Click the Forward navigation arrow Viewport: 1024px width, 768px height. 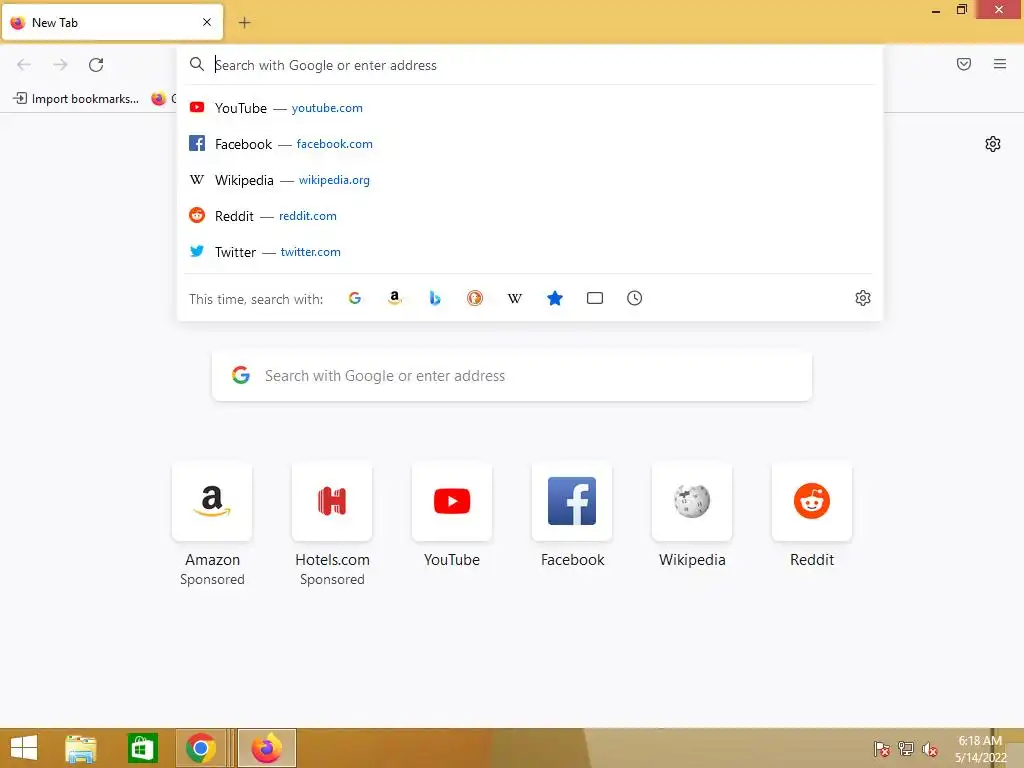tap(60, 65)
